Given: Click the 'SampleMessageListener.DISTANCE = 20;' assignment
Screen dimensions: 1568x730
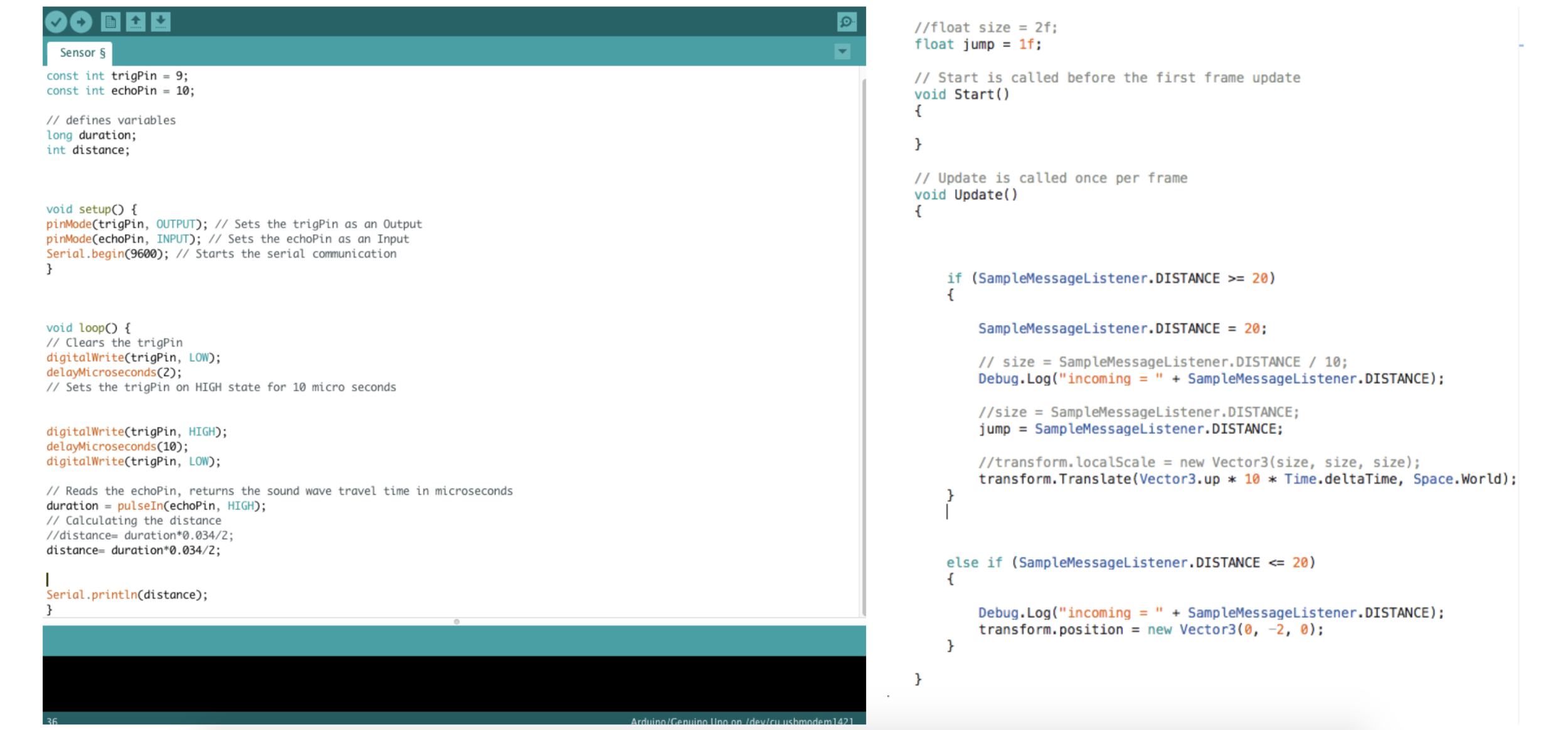Looking at the screenshot, I should click(x=1123, y=329).
